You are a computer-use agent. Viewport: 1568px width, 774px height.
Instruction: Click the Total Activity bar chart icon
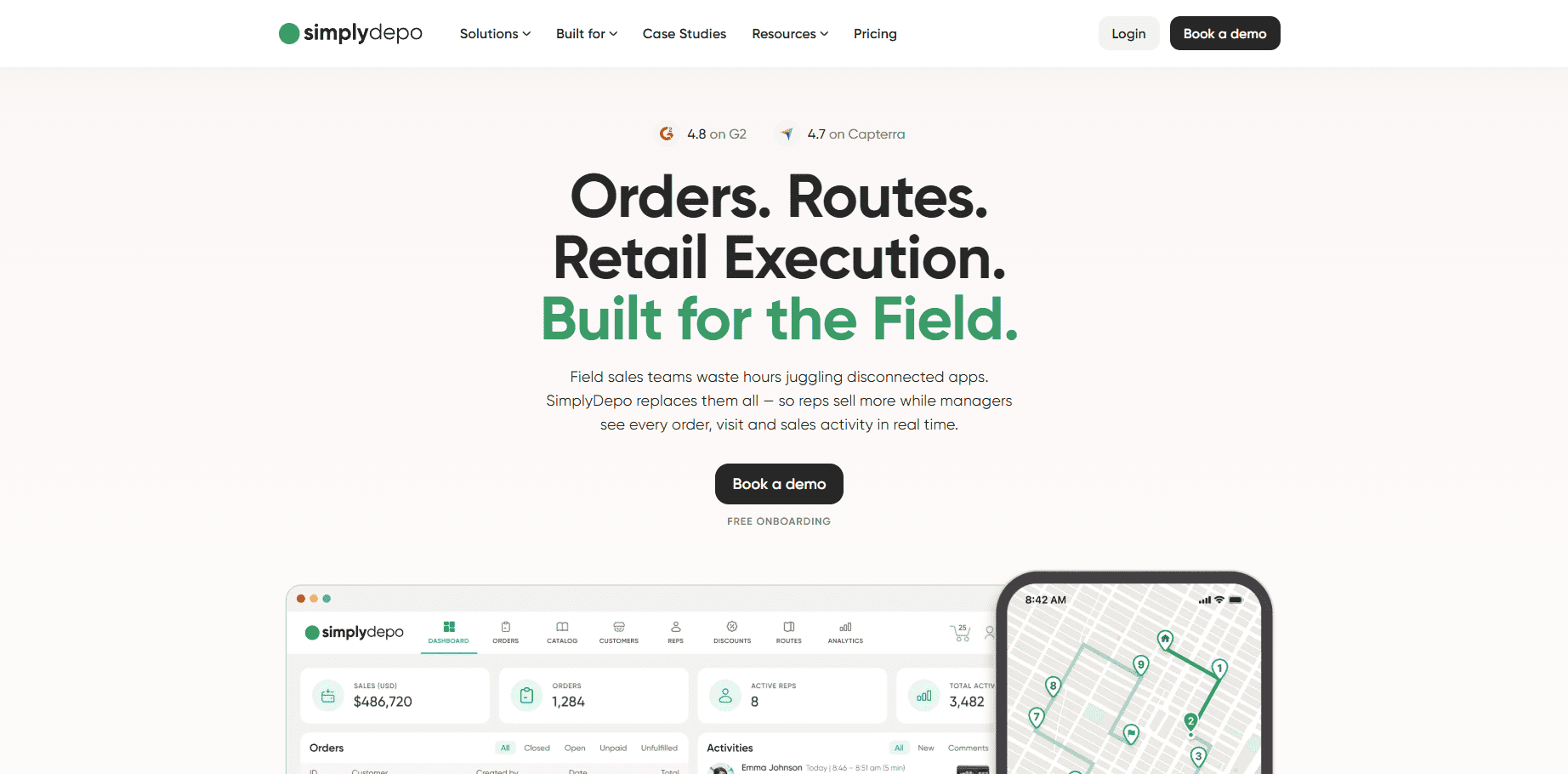[x=924, y=696]
